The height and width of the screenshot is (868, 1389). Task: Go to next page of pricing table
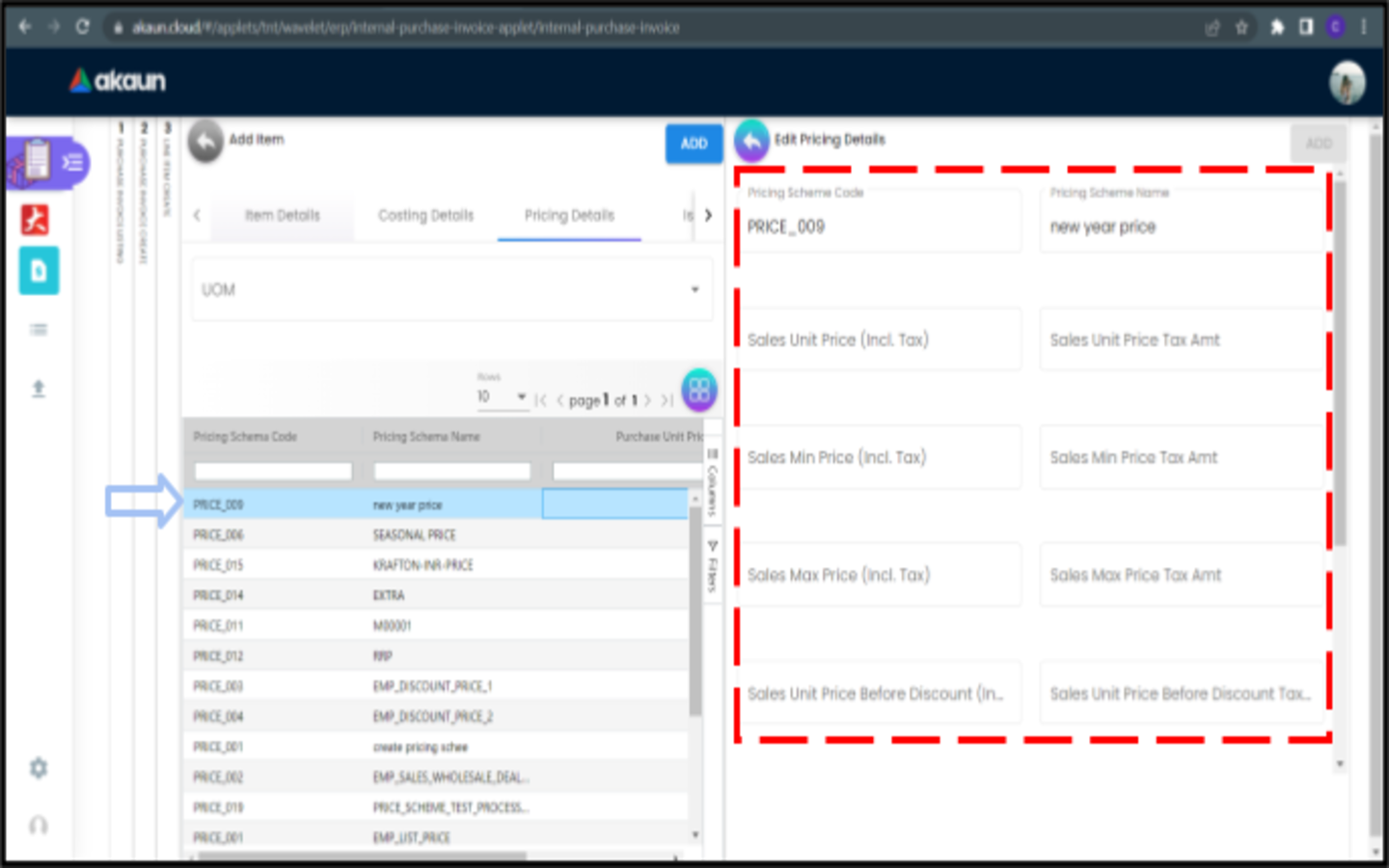648,400
